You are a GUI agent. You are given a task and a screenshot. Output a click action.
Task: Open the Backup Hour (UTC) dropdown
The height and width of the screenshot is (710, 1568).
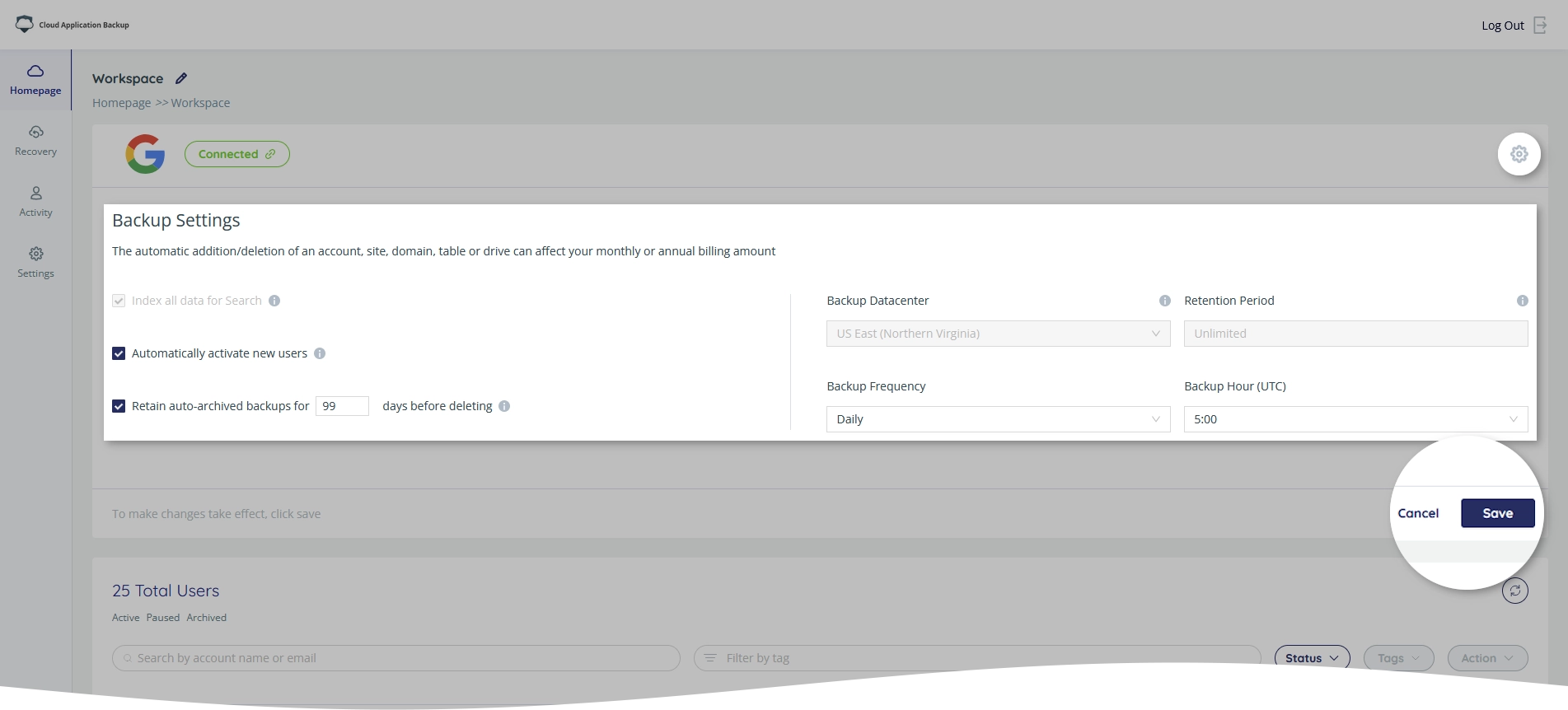(x=1355, y=419)
